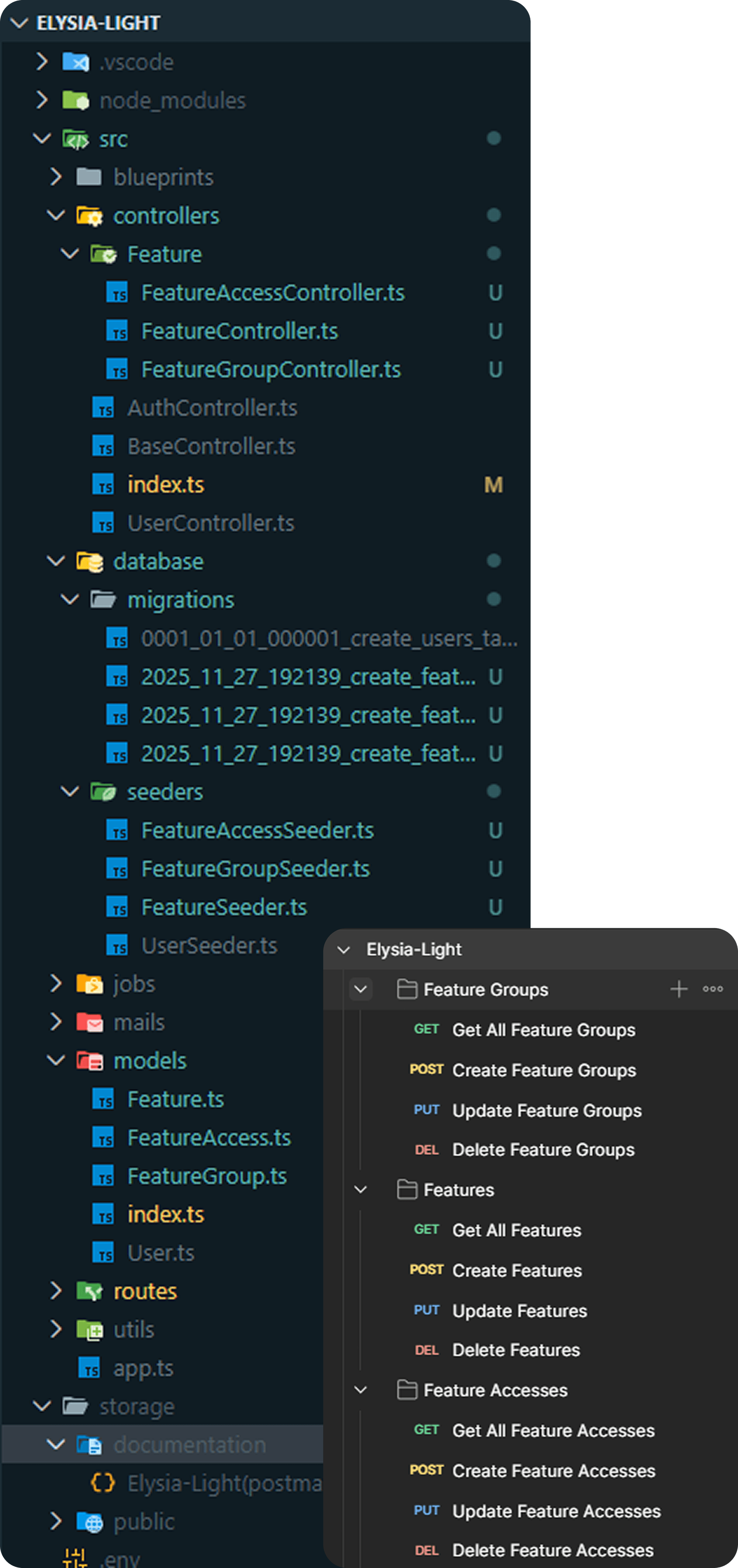Collapse the Features collection folder
This screenshot has height=1568, width=738.
click(x=360, y=1189)
